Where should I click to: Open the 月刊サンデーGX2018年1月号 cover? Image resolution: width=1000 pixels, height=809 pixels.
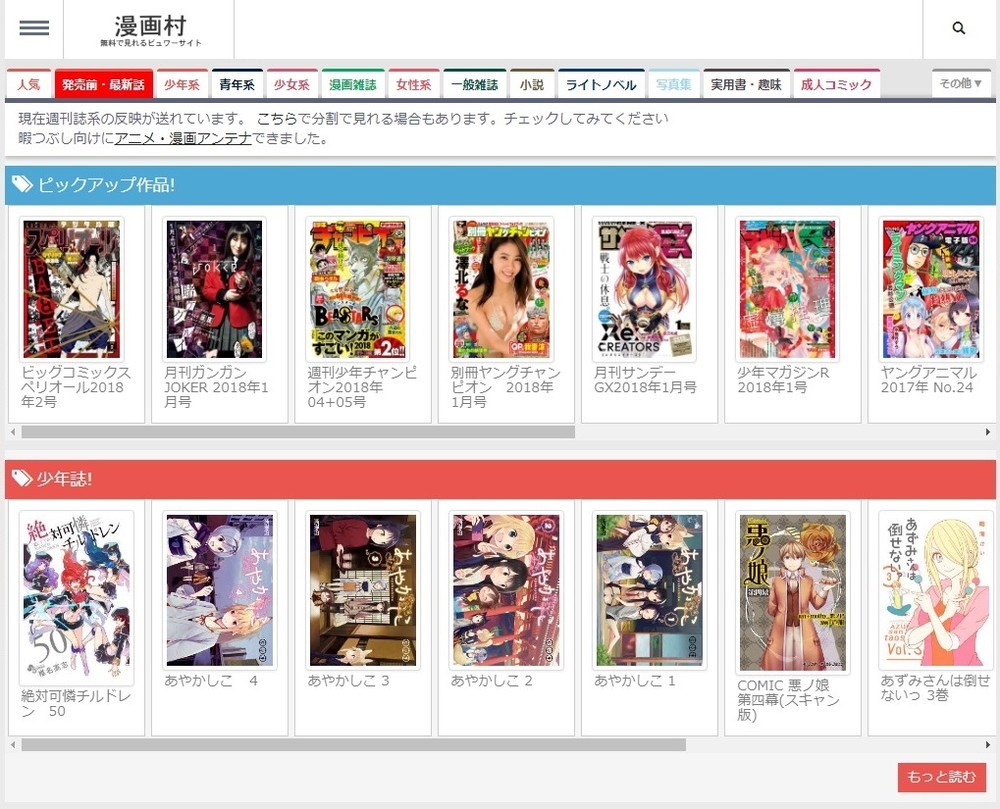644,289
